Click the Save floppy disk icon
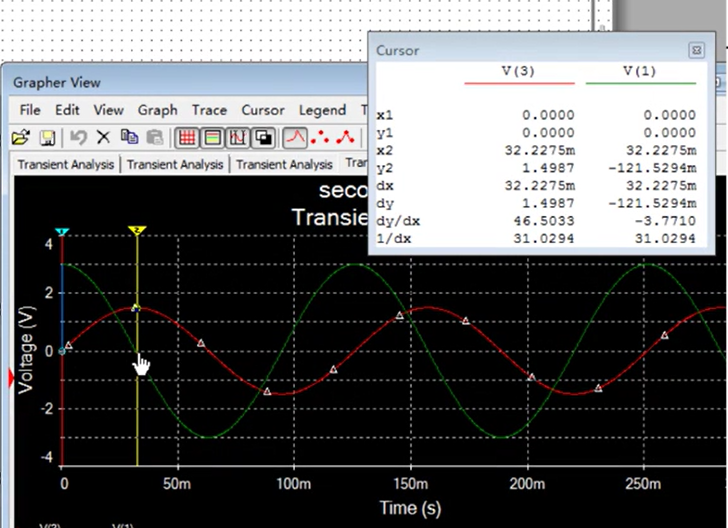The height and width of the screenshot is (528, 728). point(46,137)
